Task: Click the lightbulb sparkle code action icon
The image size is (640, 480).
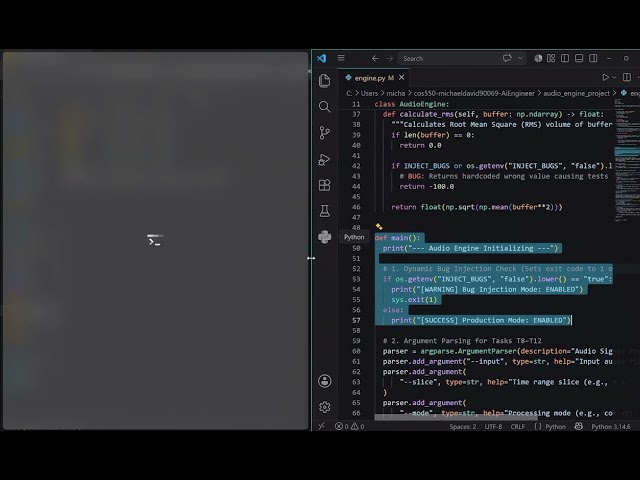Action: click(x=379, y=227)
